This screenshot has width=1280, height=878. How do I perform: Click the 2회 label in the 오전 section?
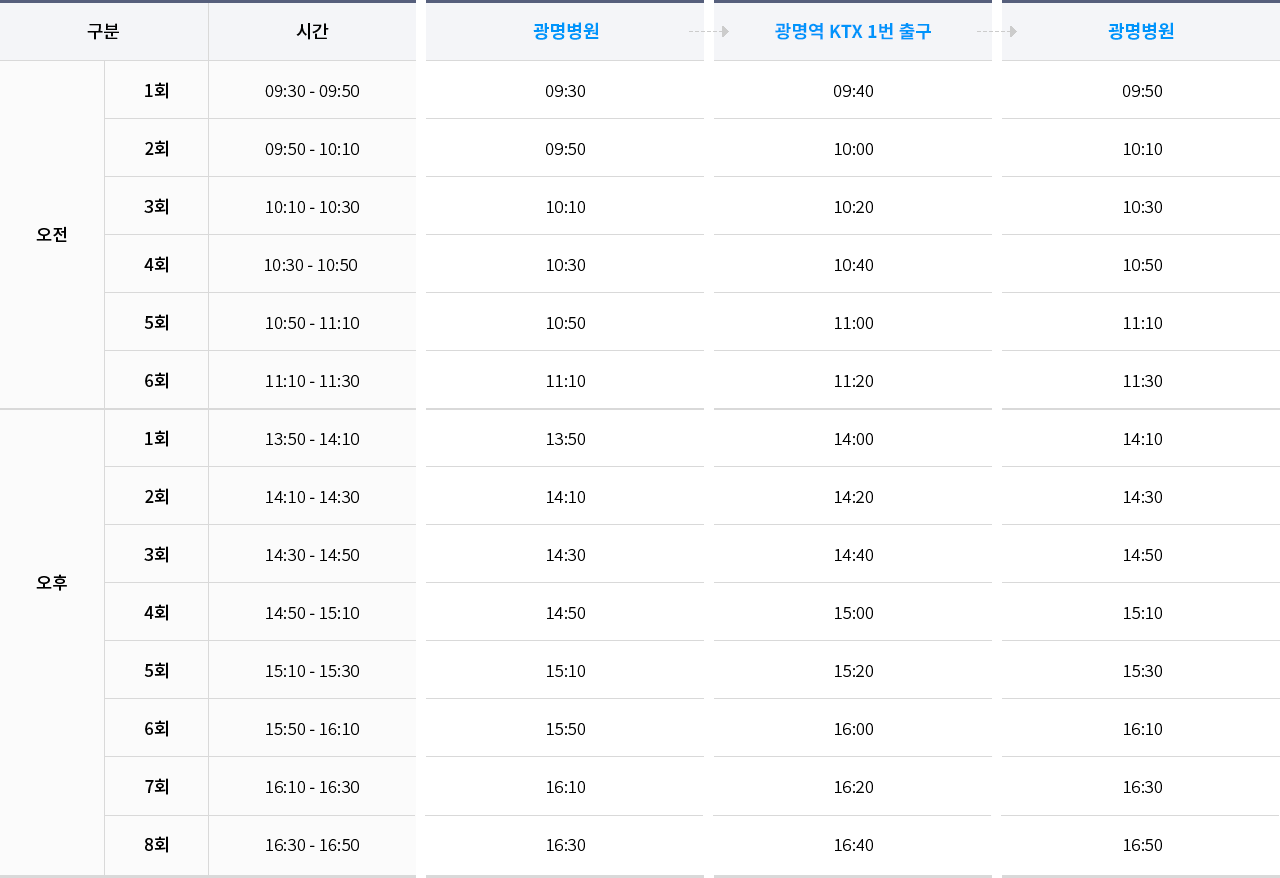156,149
